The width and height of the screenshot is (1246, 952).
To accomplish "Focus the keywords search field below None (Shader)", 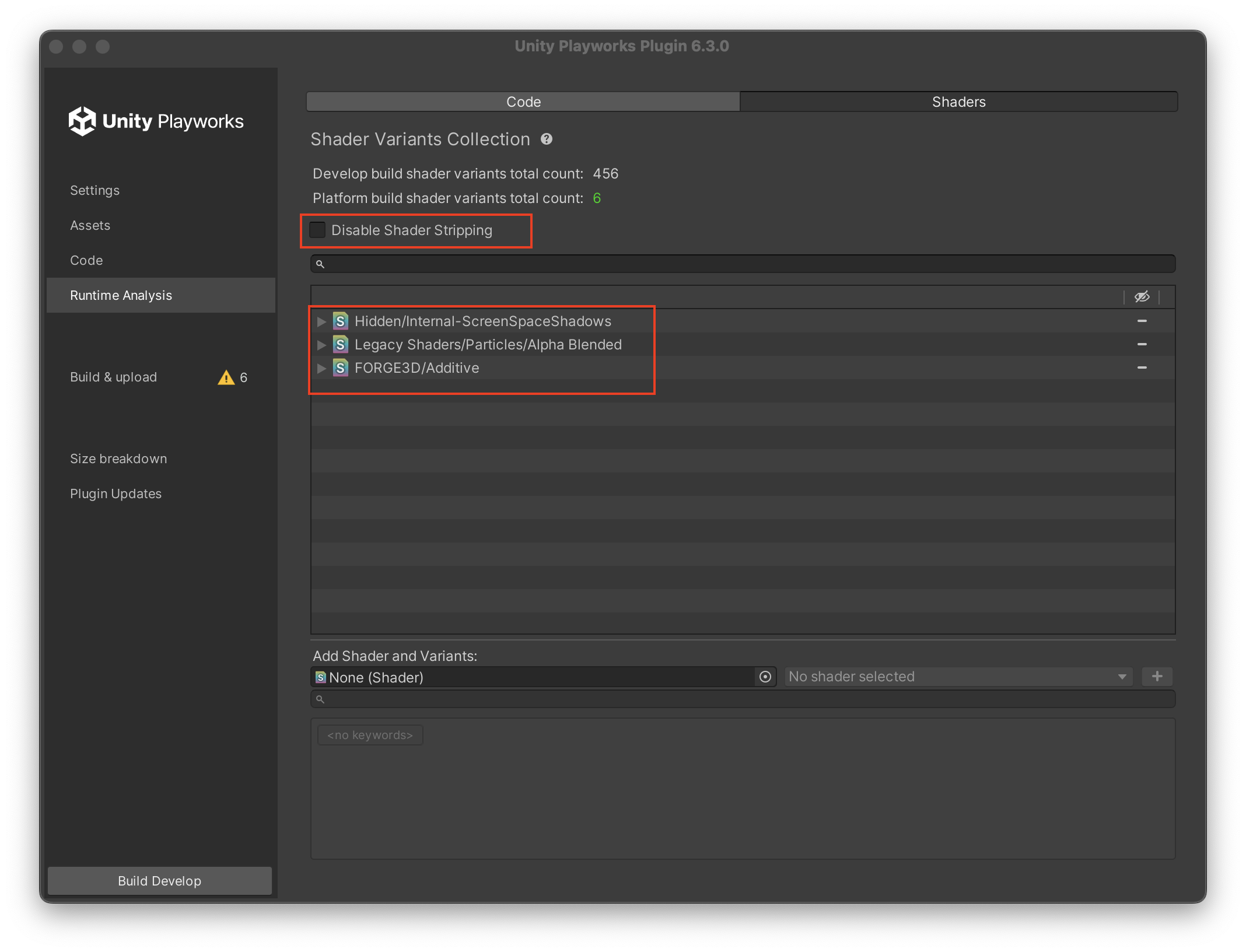I will click(x=743, y=699).
